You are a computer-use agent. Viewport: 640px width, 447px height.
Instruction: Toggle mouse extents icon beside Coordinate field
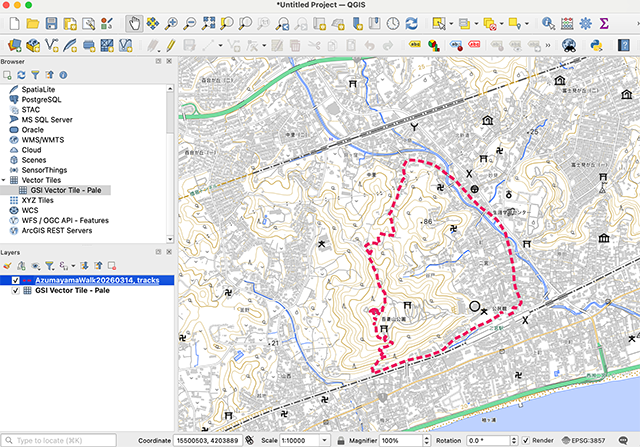249,440
